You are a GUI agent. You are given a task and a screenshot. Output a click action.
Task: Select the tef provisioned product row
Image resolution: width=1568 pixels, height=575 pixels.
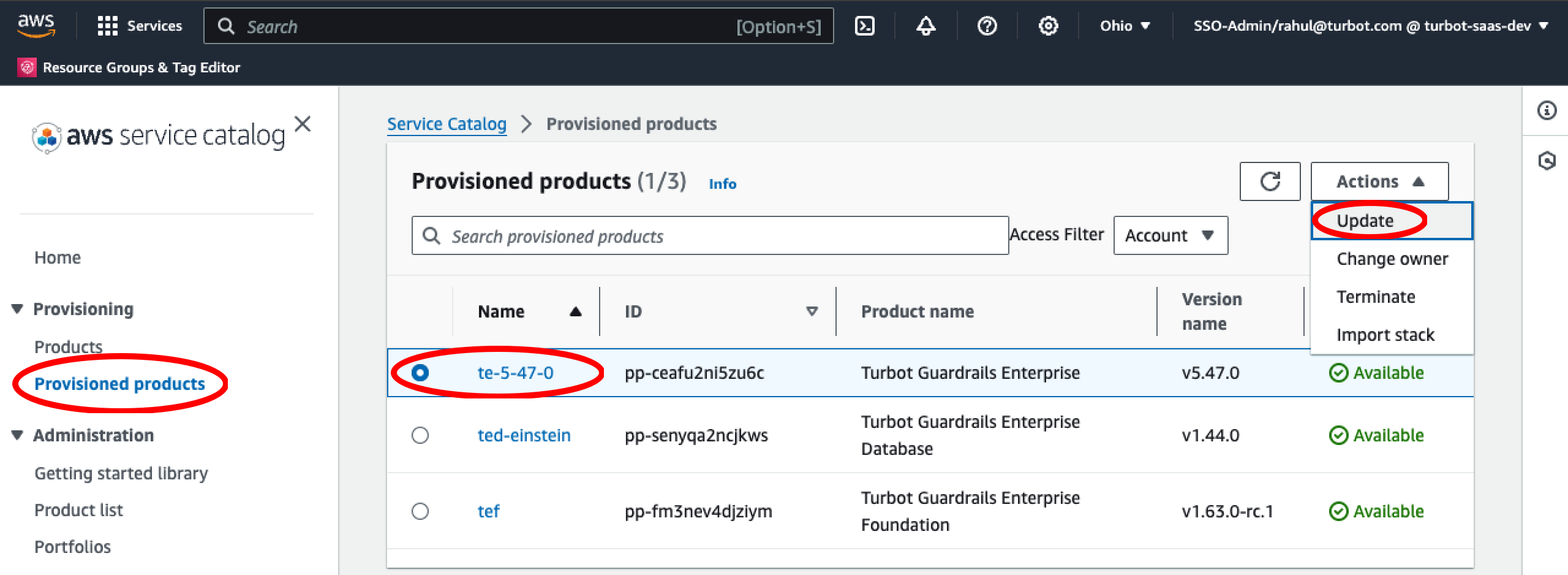tap(420, 511)
